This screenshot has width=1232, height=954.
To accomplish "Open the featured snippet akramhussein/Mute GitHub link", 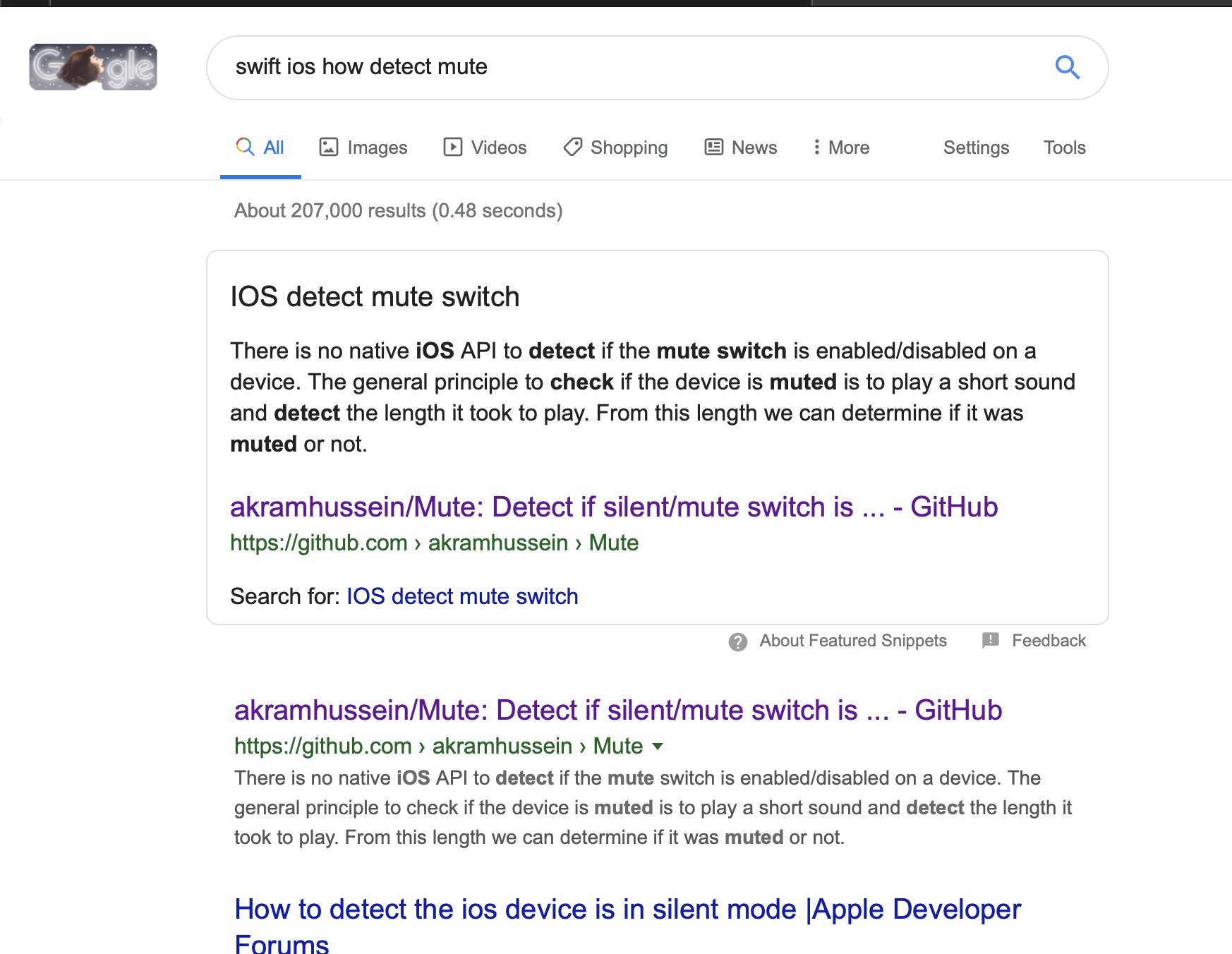I will [x=614, y=507].
